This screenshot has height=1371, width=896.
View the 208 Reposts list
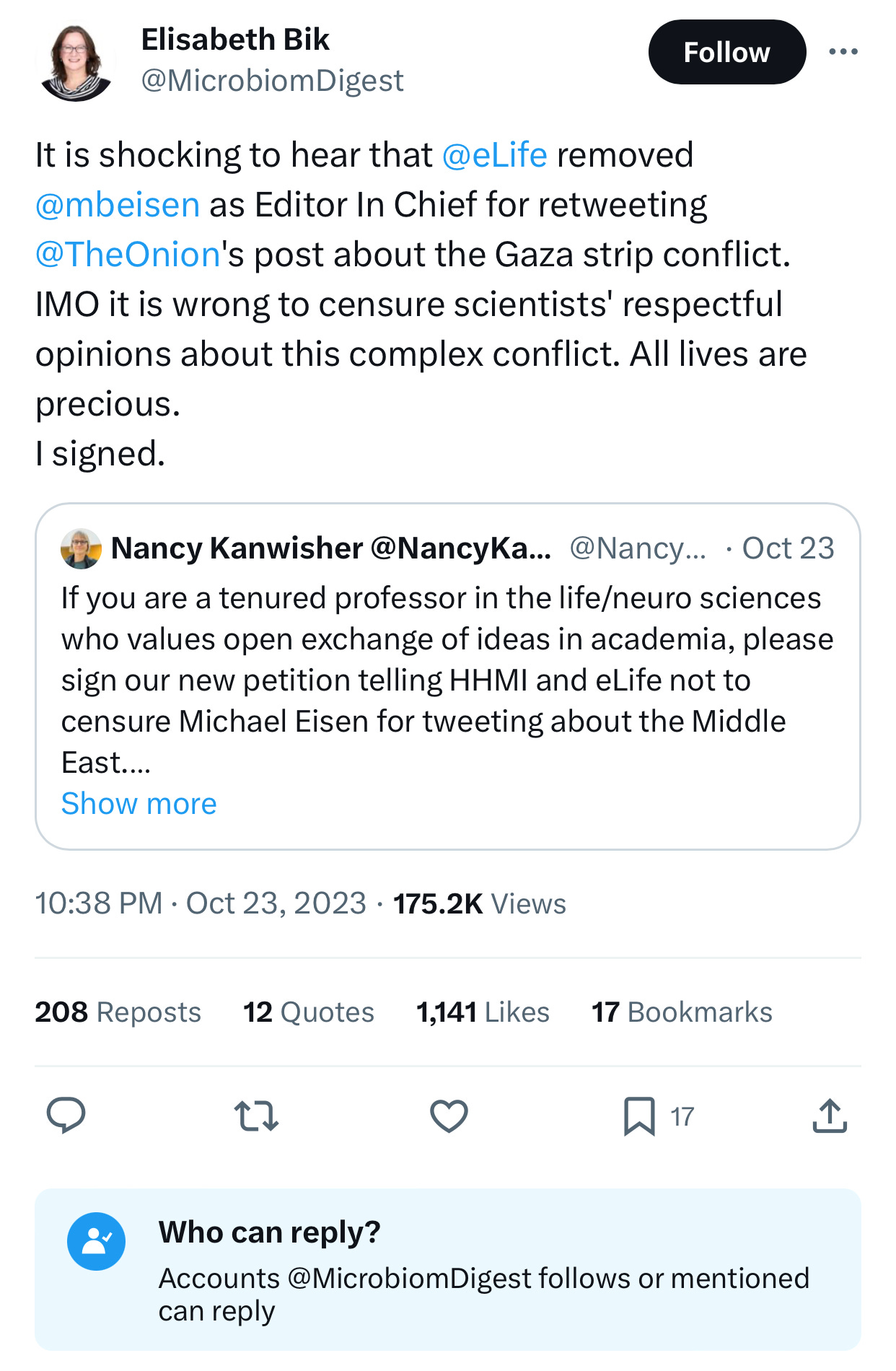click(x=118, y=1012)
